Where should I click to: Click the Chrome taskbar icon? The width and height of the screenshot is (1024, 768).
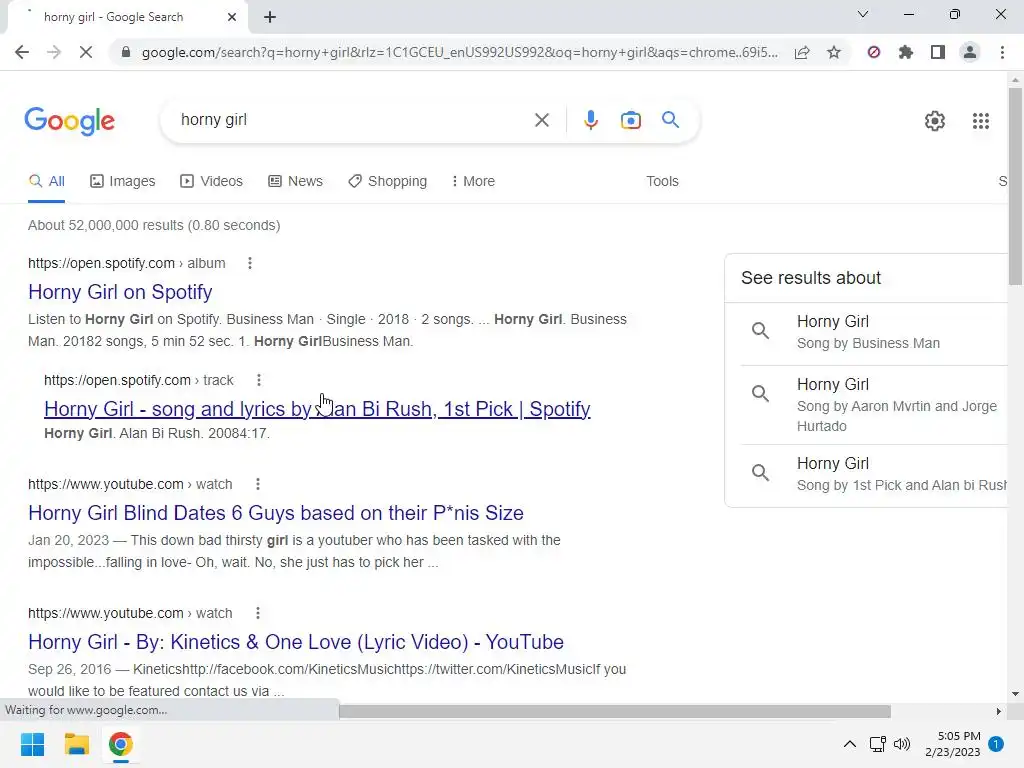pyautogui.click(x=120, y=744)
